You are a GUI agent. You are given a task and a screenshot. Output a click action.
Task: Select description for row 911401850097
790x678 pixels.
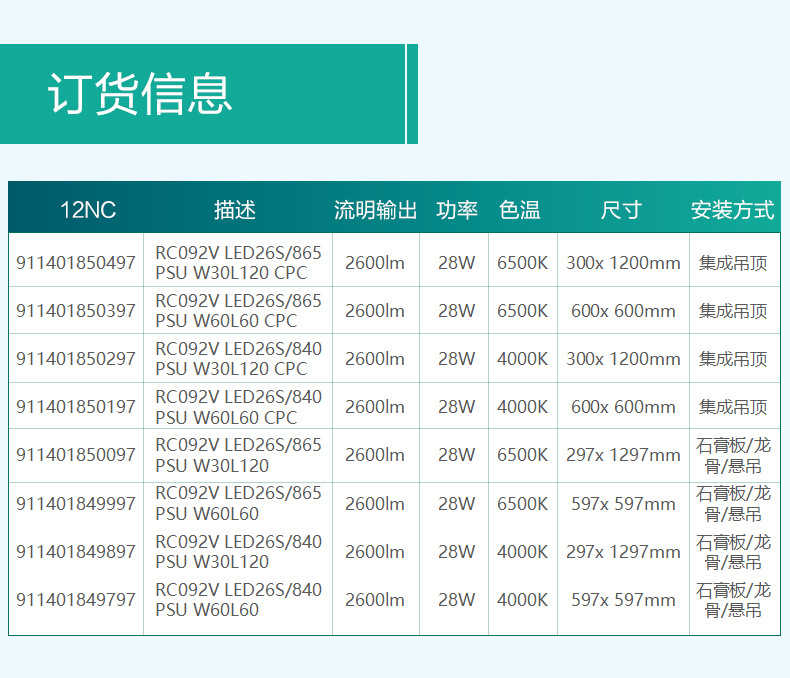point(238,455)
